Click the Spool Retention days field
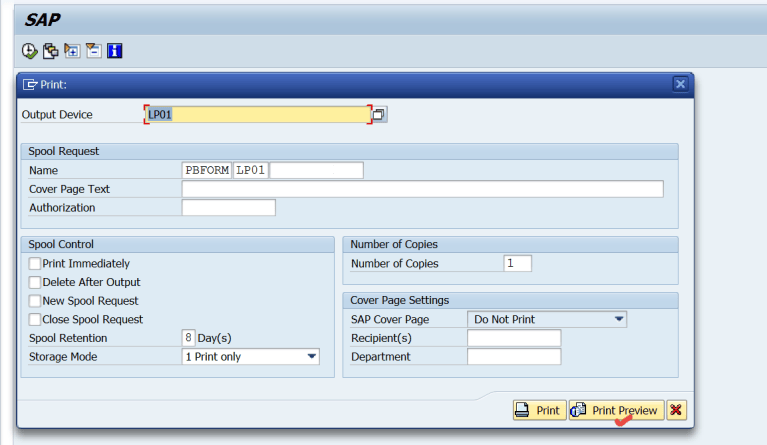 (x=188, y=338)
